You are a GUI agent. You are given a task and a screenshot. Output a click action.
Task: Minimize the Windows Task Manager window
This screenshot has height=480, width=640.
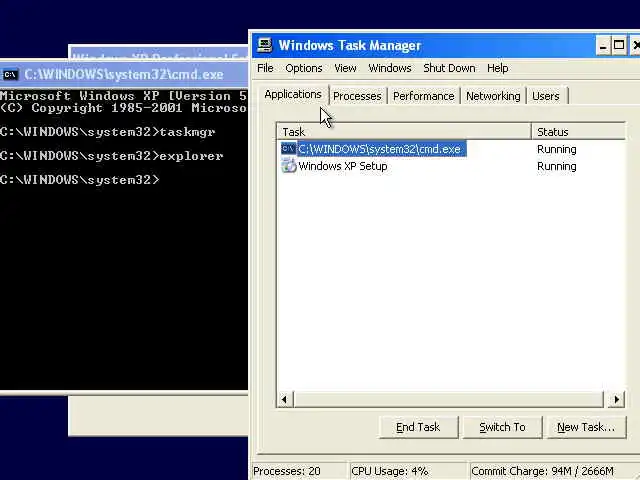tap(603, 46)
